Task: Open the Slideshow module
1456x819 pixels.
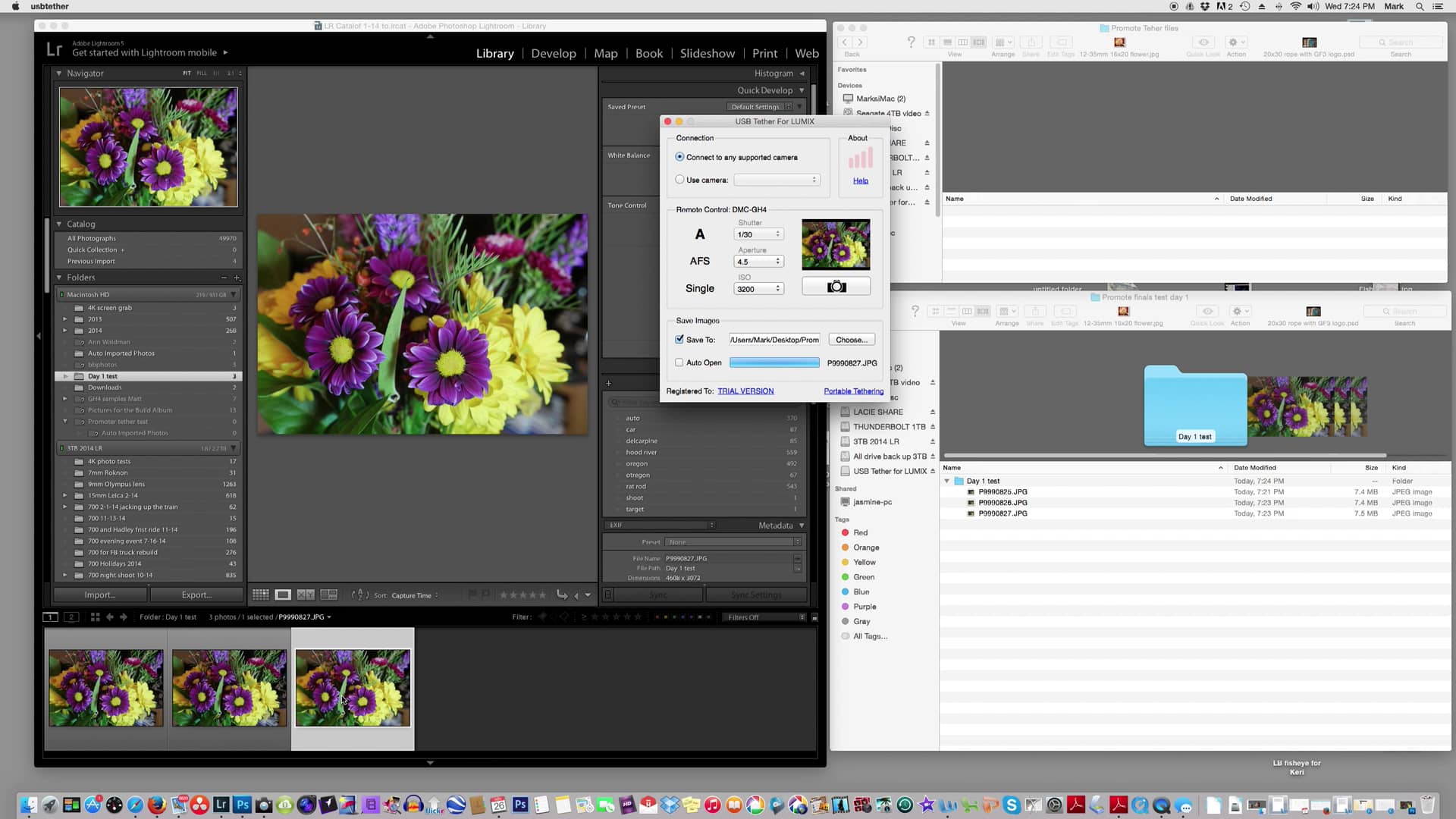Action: pyautogui.click(x=707, y=53)
